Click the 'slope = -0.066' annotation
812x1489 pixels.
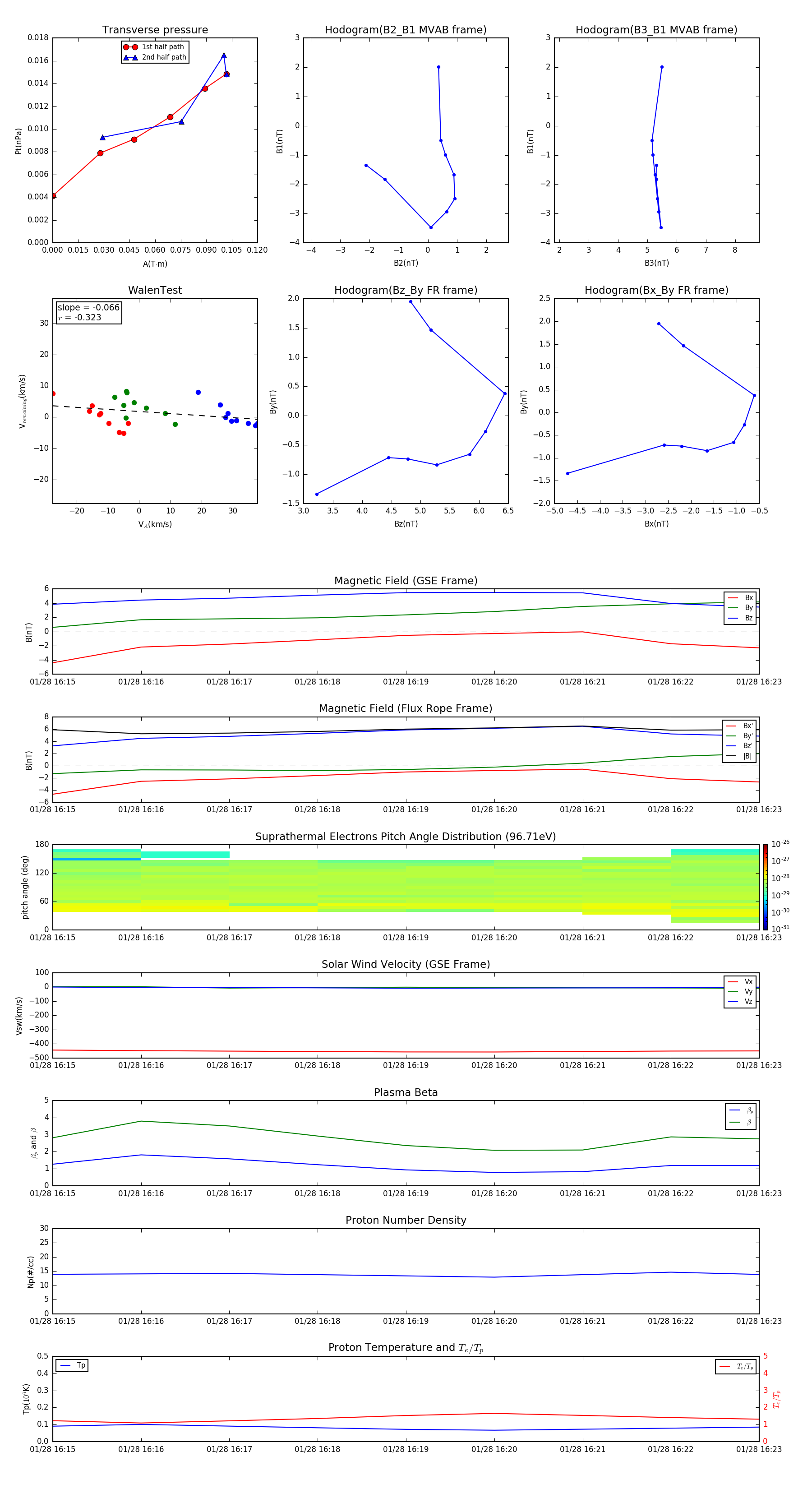[88, 308]
